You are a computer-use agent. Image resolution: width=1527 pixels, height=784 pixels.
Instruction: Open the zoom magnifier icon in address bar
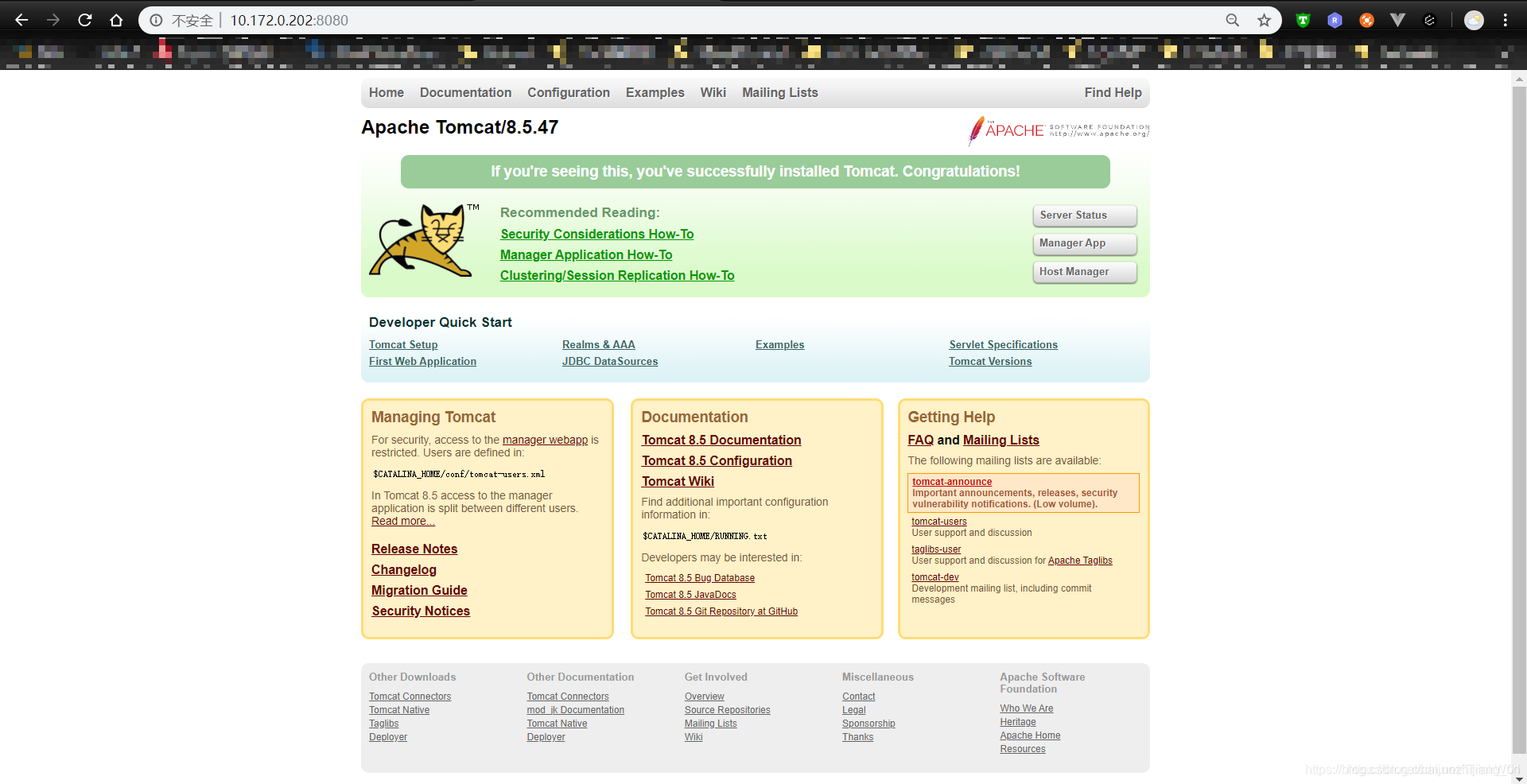click(1232, 21)
